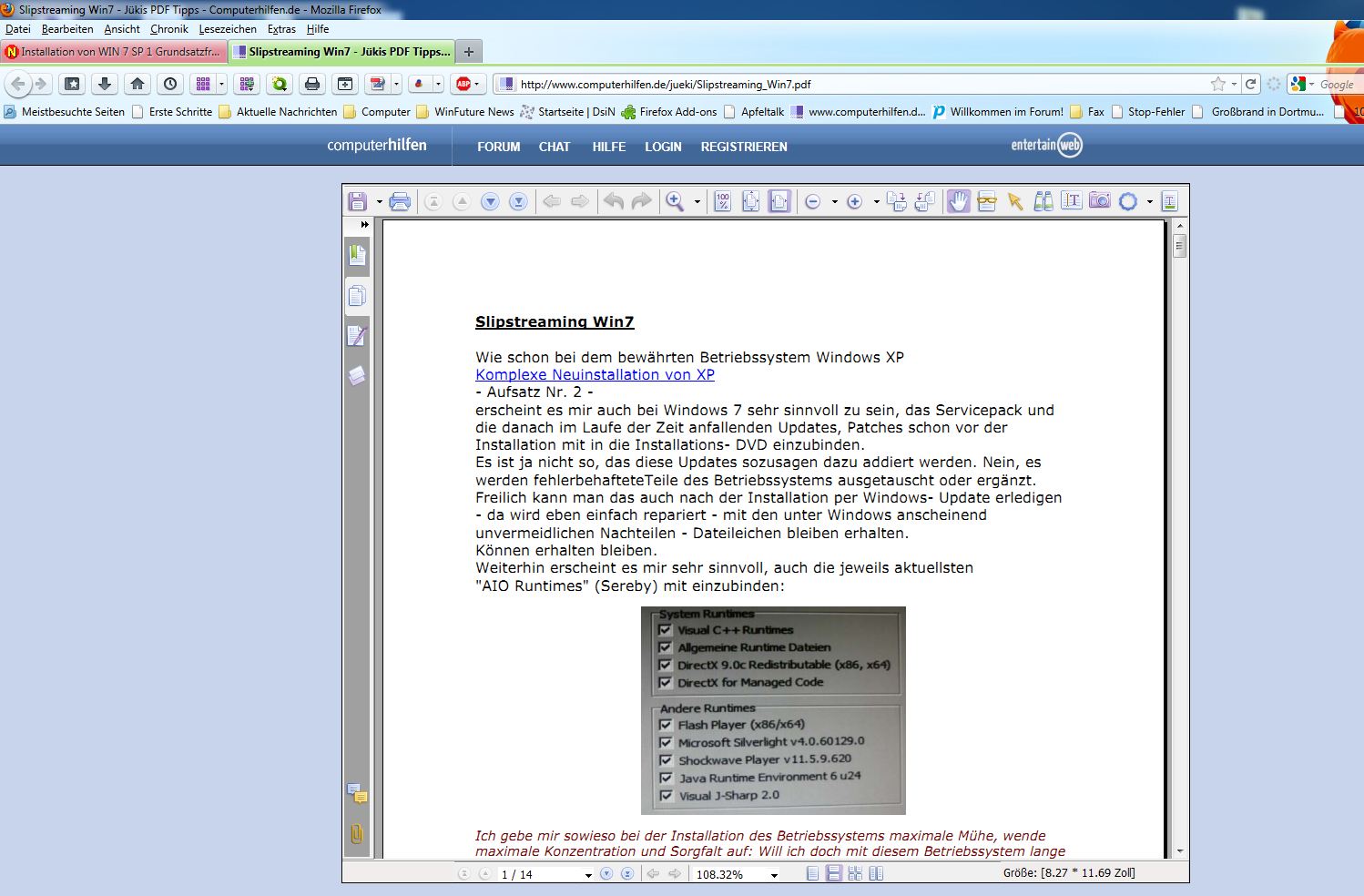Switch to the Installation von WIN 7 SP 1 tab

[x=114, y=52]
